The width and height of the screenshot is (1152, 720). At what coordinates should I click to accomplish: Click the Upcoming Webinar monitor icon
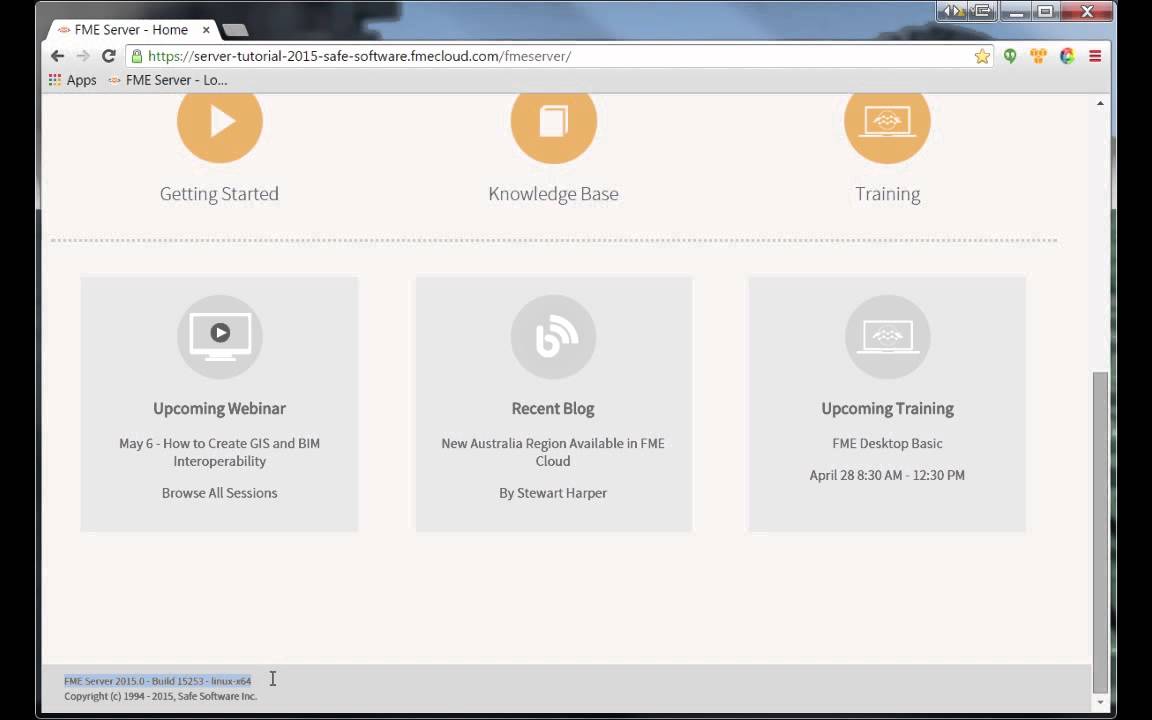(220, 336)
